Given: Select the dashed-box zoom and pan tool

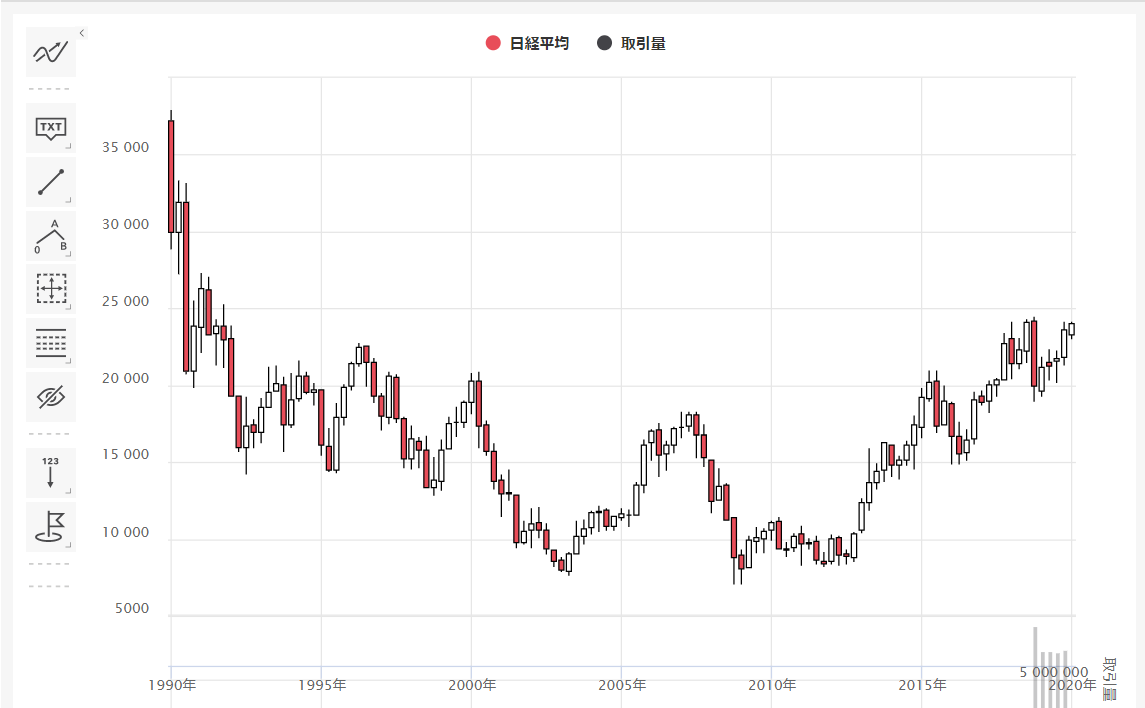Looking at the screenshot, I should tap(51, 289).
